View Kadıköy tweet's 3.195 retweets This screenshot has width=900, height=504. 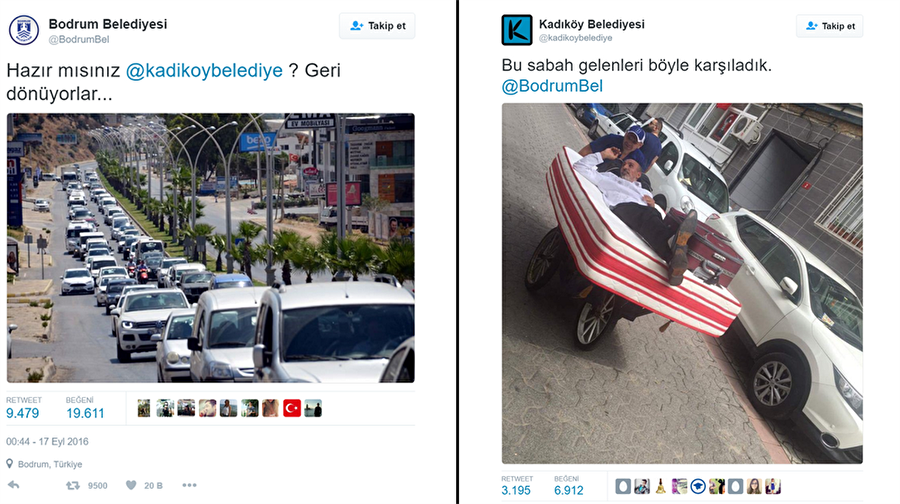(x=517, y=486)
